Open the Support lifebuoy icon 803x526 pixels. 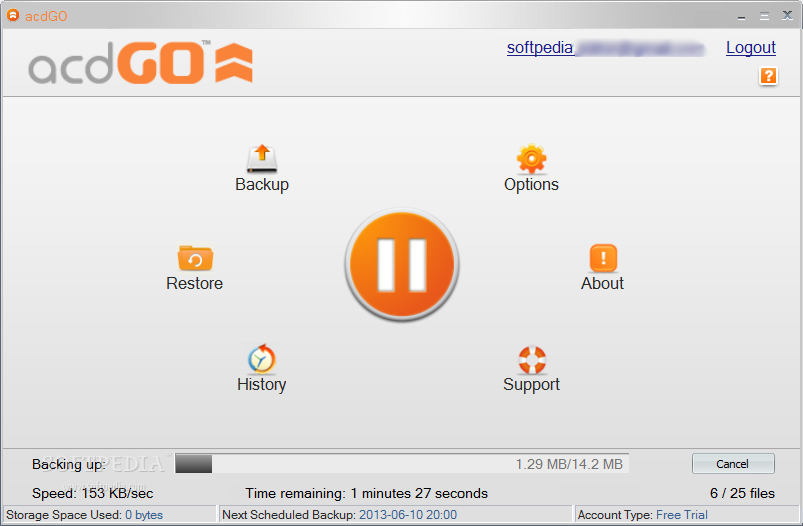point(532,360)
